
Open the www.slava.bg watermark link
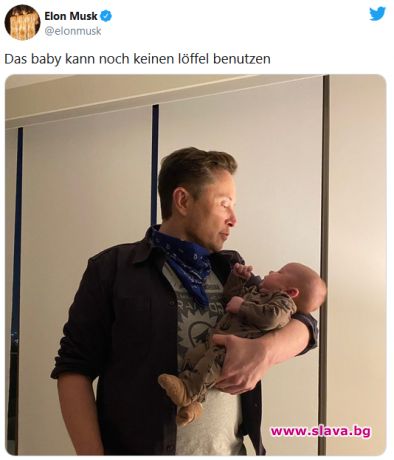(x=321, y=431)
